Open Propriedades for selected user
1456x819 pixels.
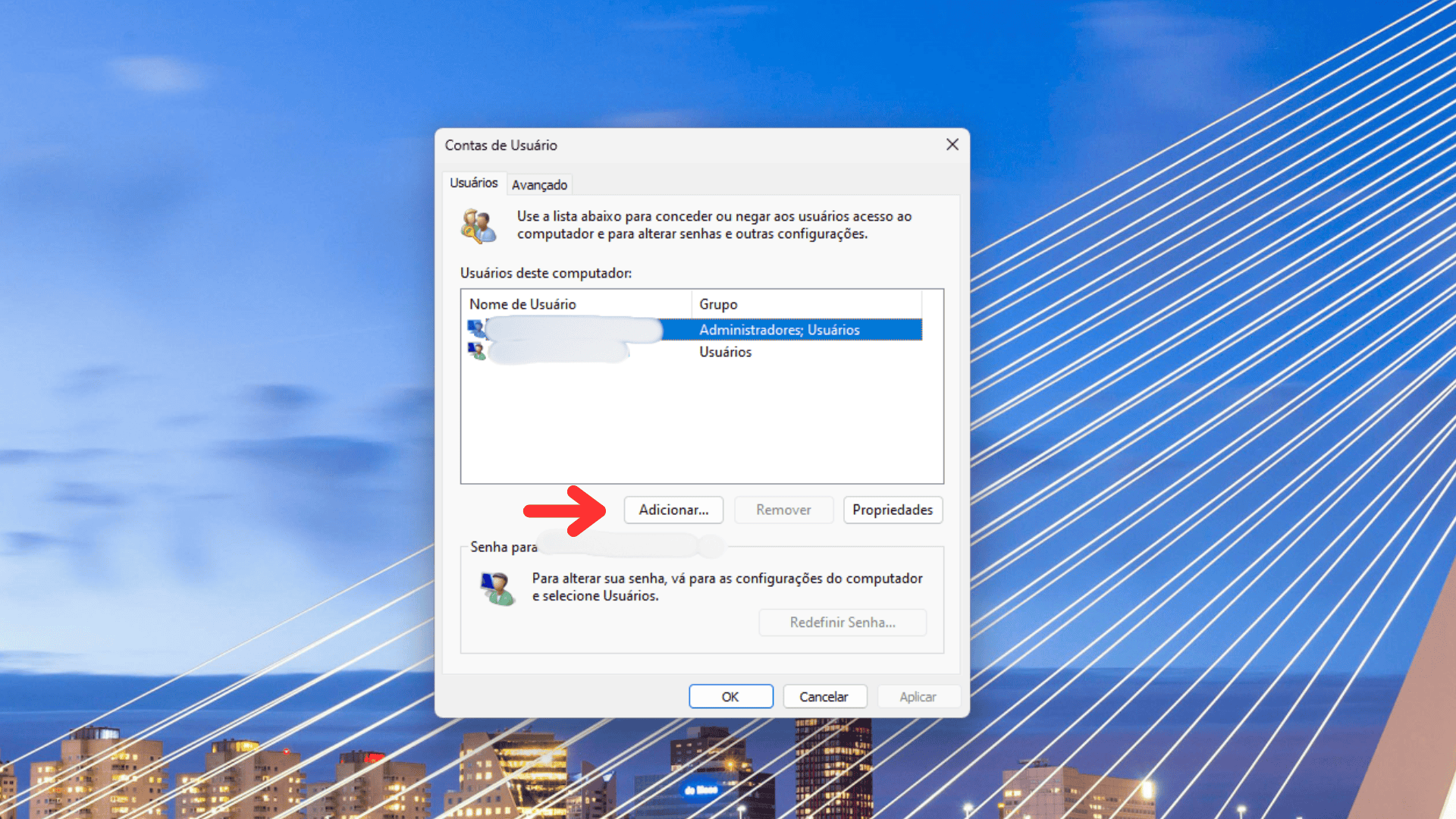coord(891,510)
